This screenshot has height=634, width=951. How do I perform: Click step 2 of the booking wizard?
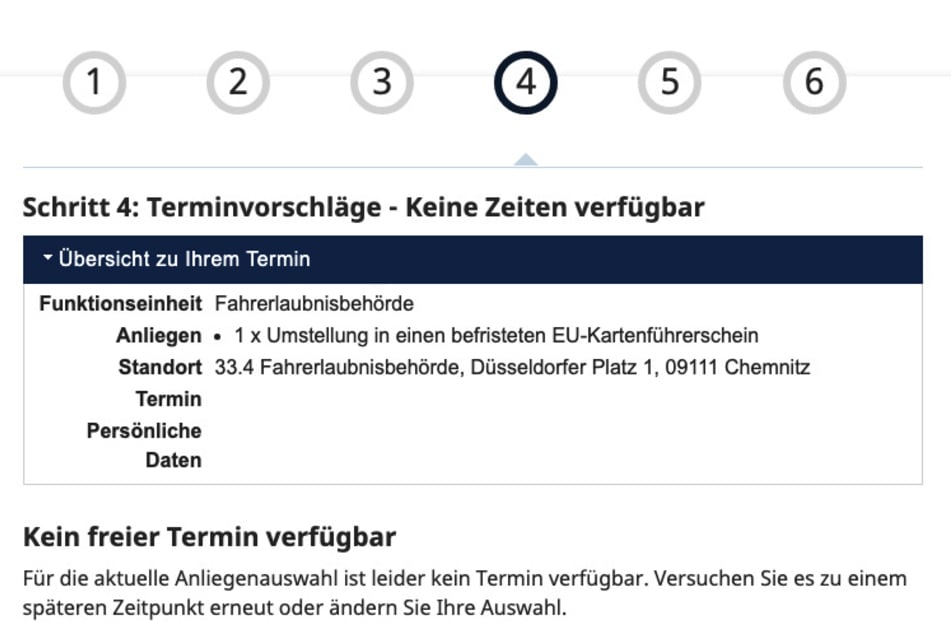point(238,80)
